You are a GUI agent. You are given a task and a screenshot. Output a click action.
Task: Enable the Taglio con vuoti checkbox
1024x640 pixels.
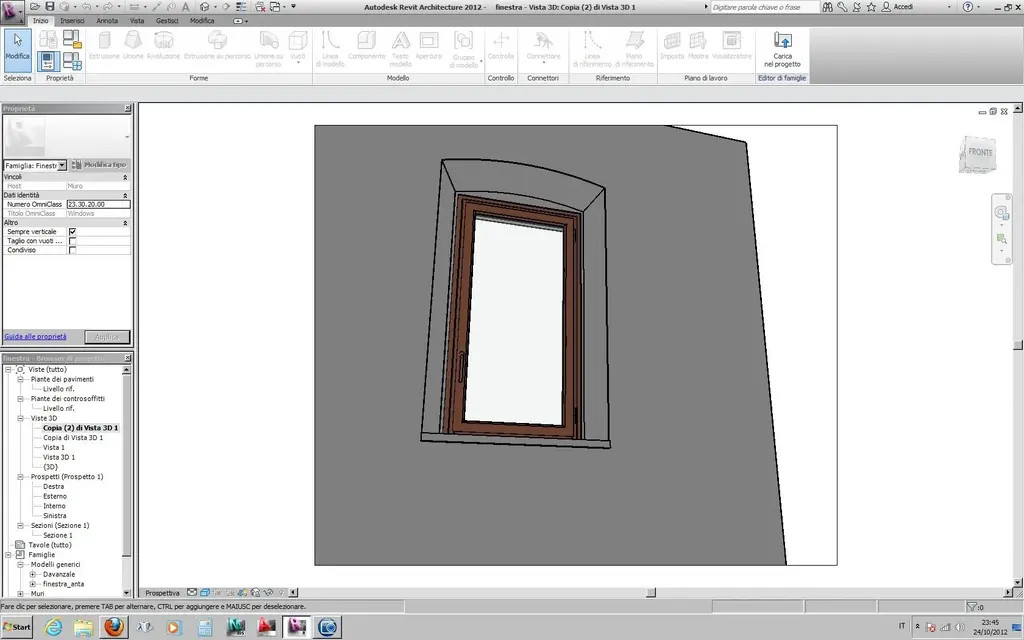tap(72, 241)
